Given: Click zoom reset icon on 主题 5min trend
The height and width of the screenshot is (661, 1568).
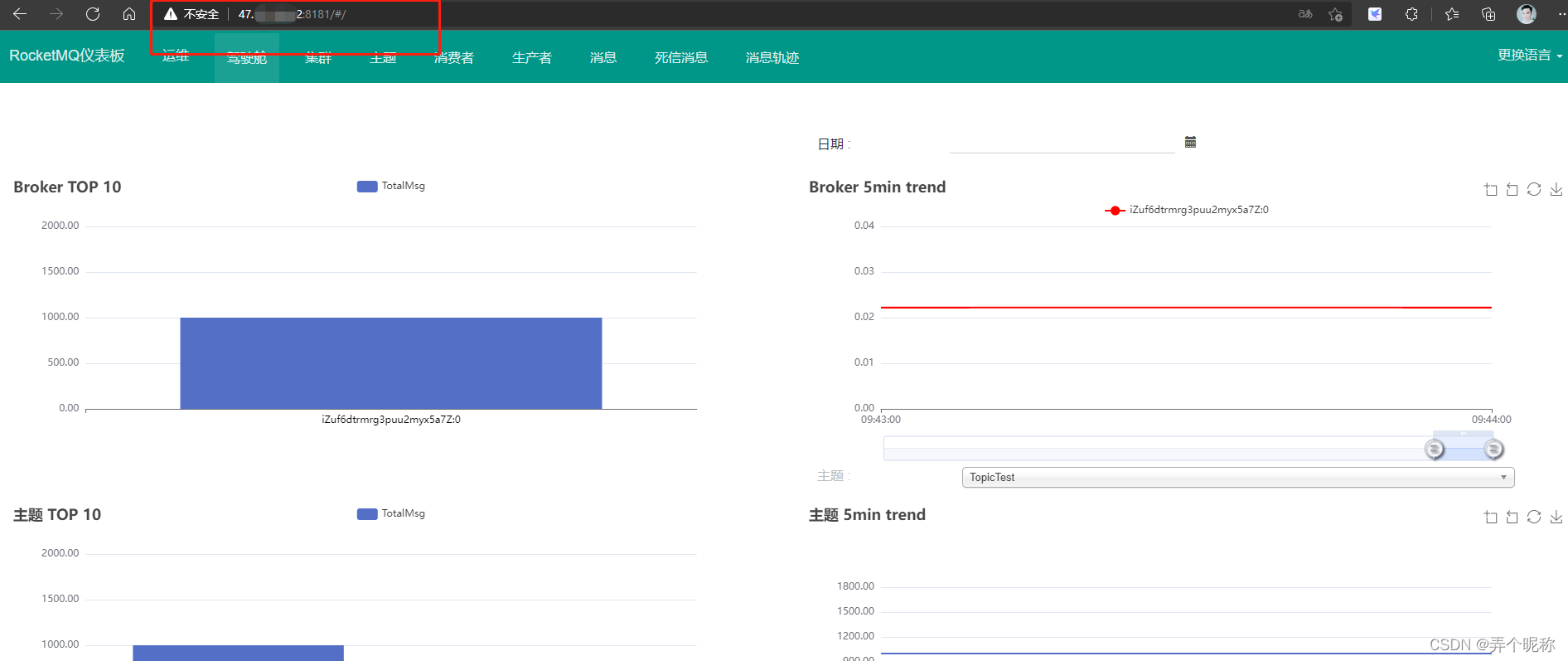Looking at the screenshot, I should (x=1512, y=517).
